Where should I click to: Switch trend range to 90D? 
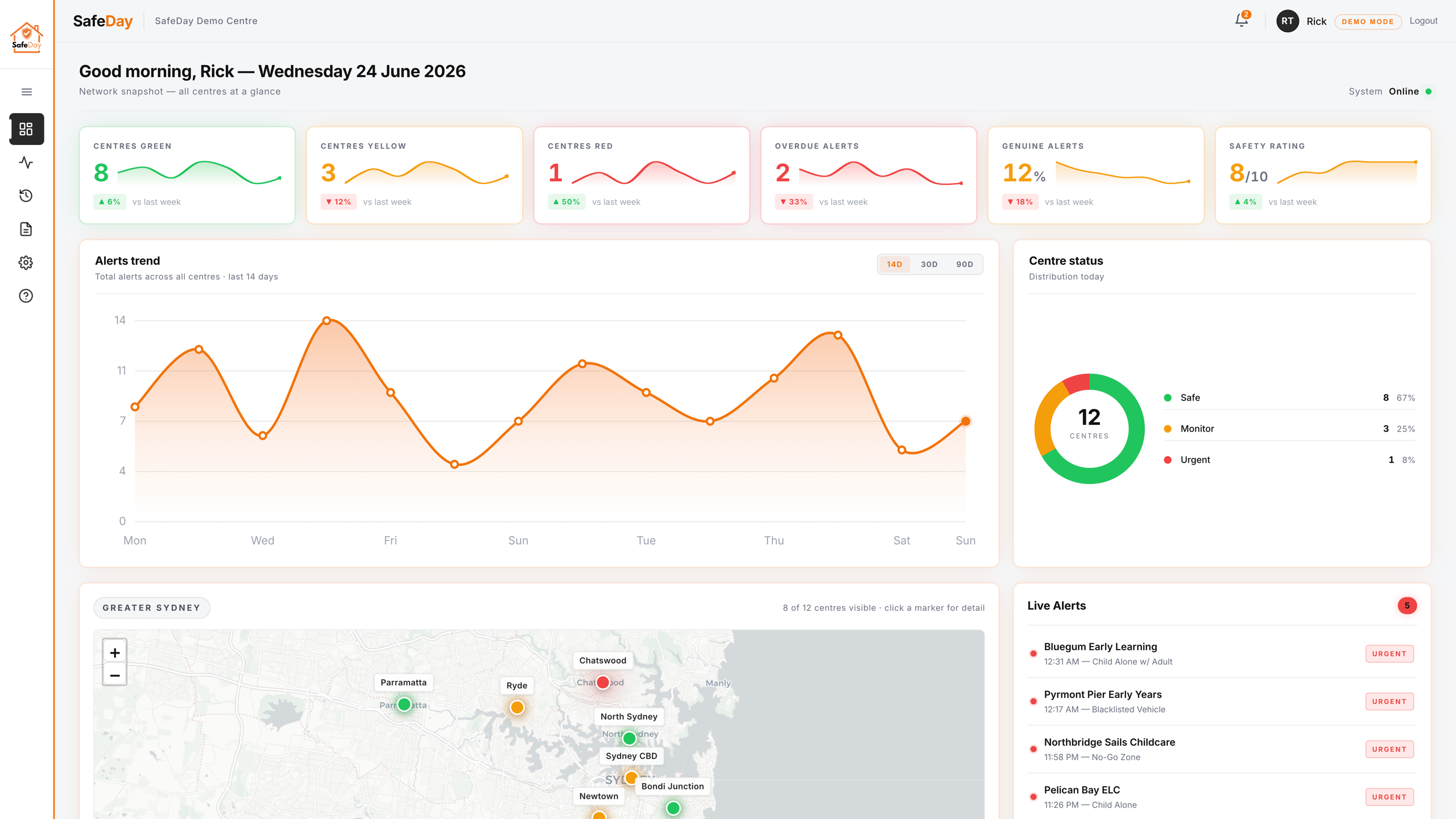click(965, 264)
